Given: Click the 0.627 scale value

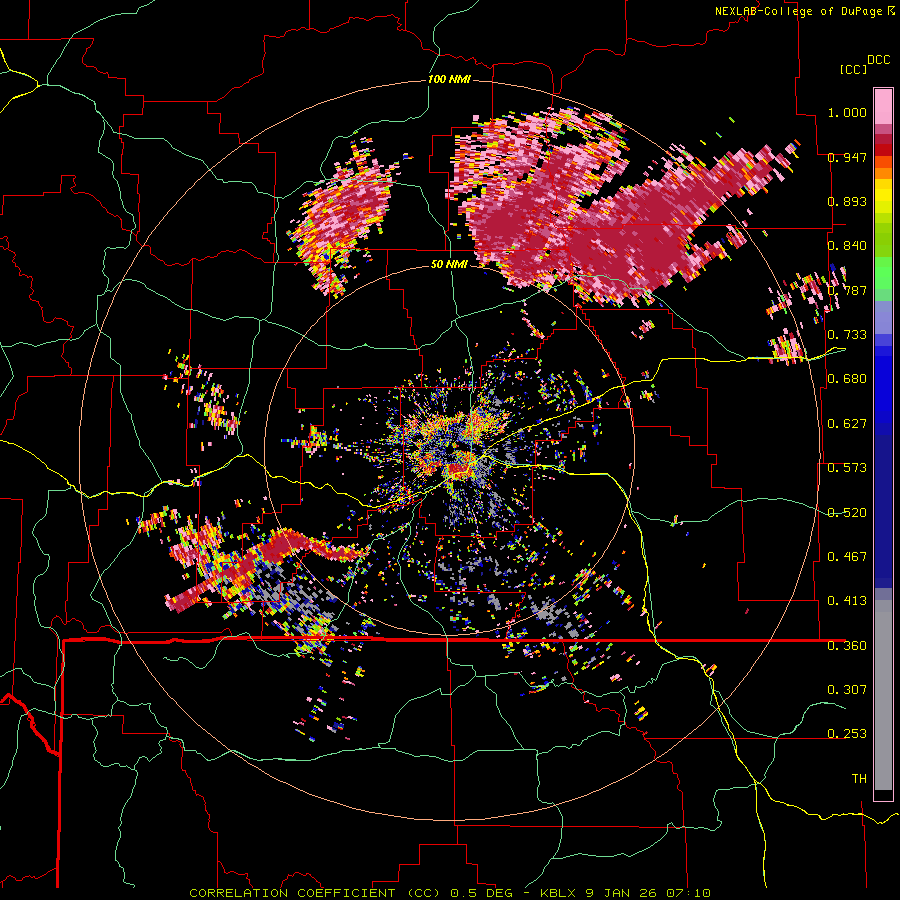Looking at the screenshot, I should [847, 424].
